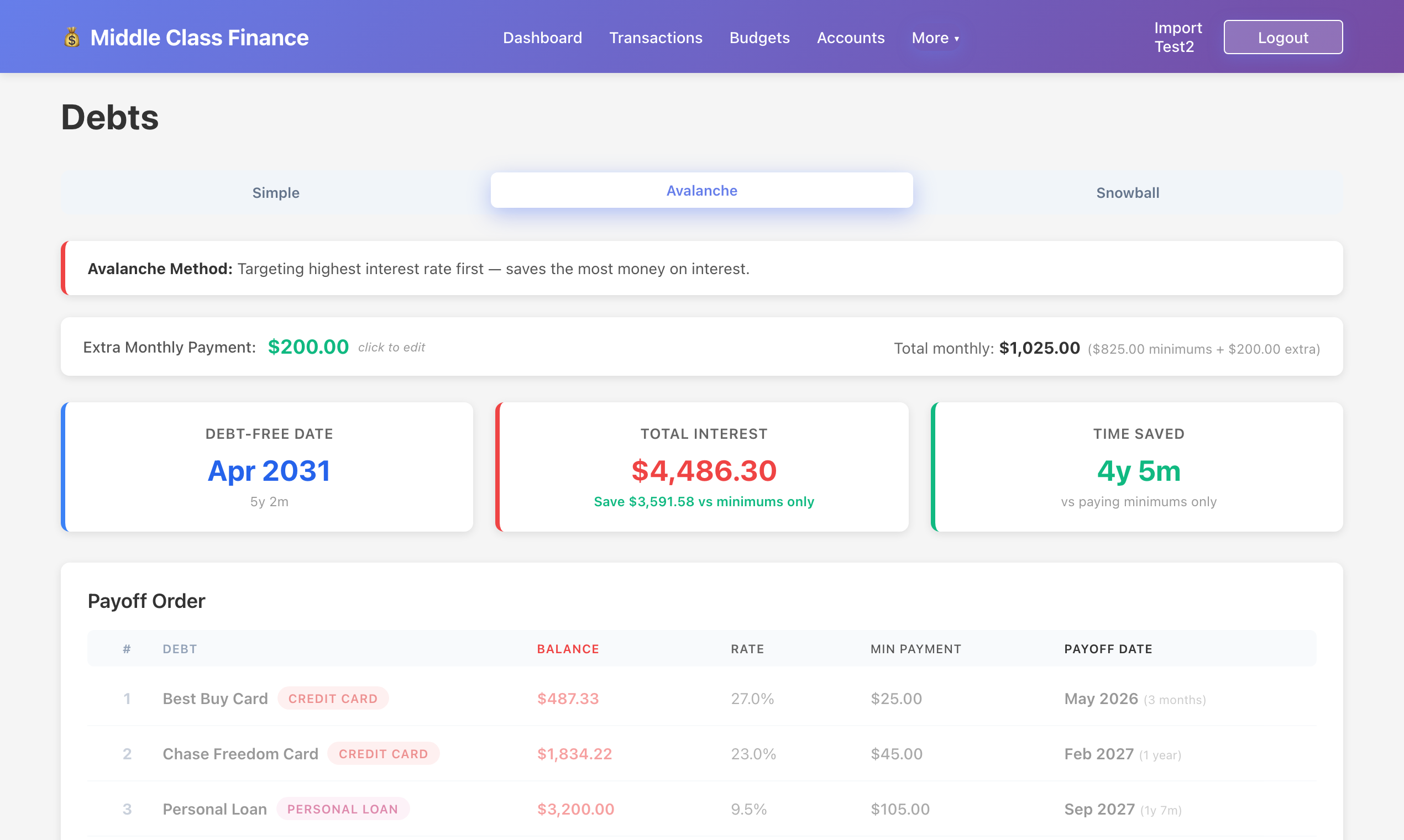The image size is (1404, 840).
Task: Click the Payoff Date column header
Action: click(1107, 649)
